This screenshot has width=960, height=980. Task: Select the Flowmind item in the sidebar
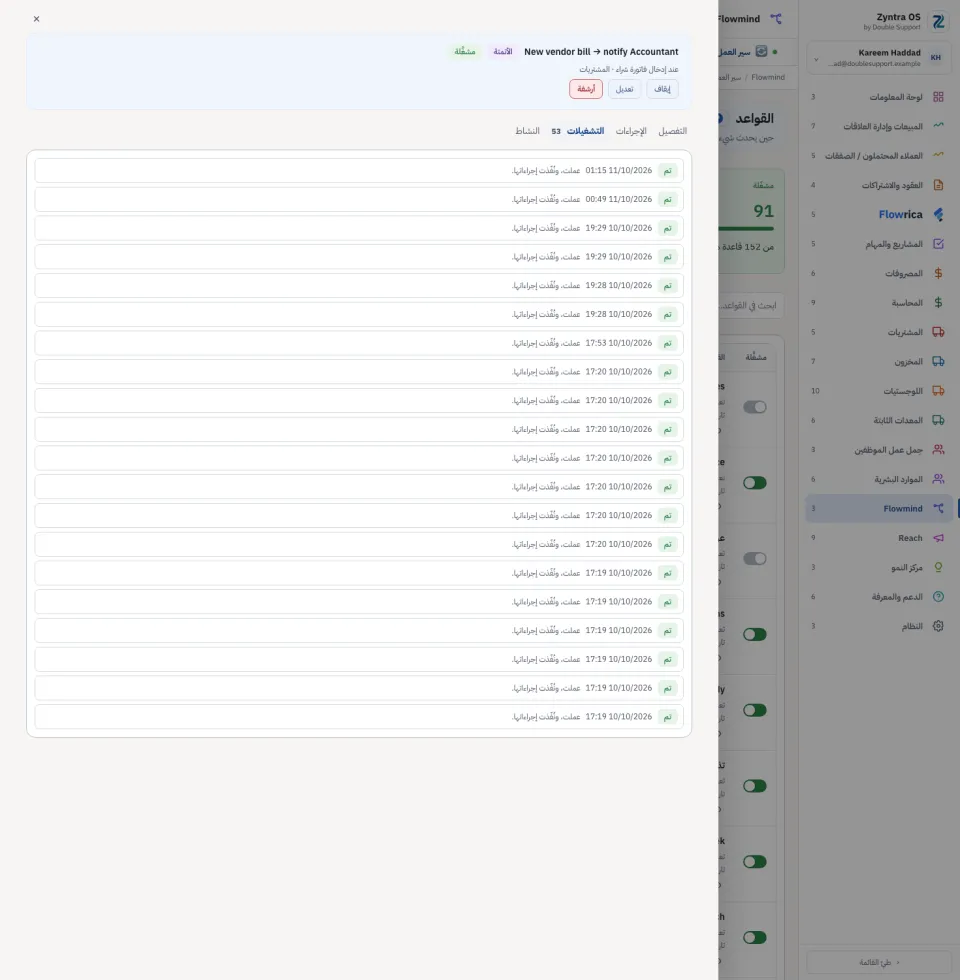point(879,508)
